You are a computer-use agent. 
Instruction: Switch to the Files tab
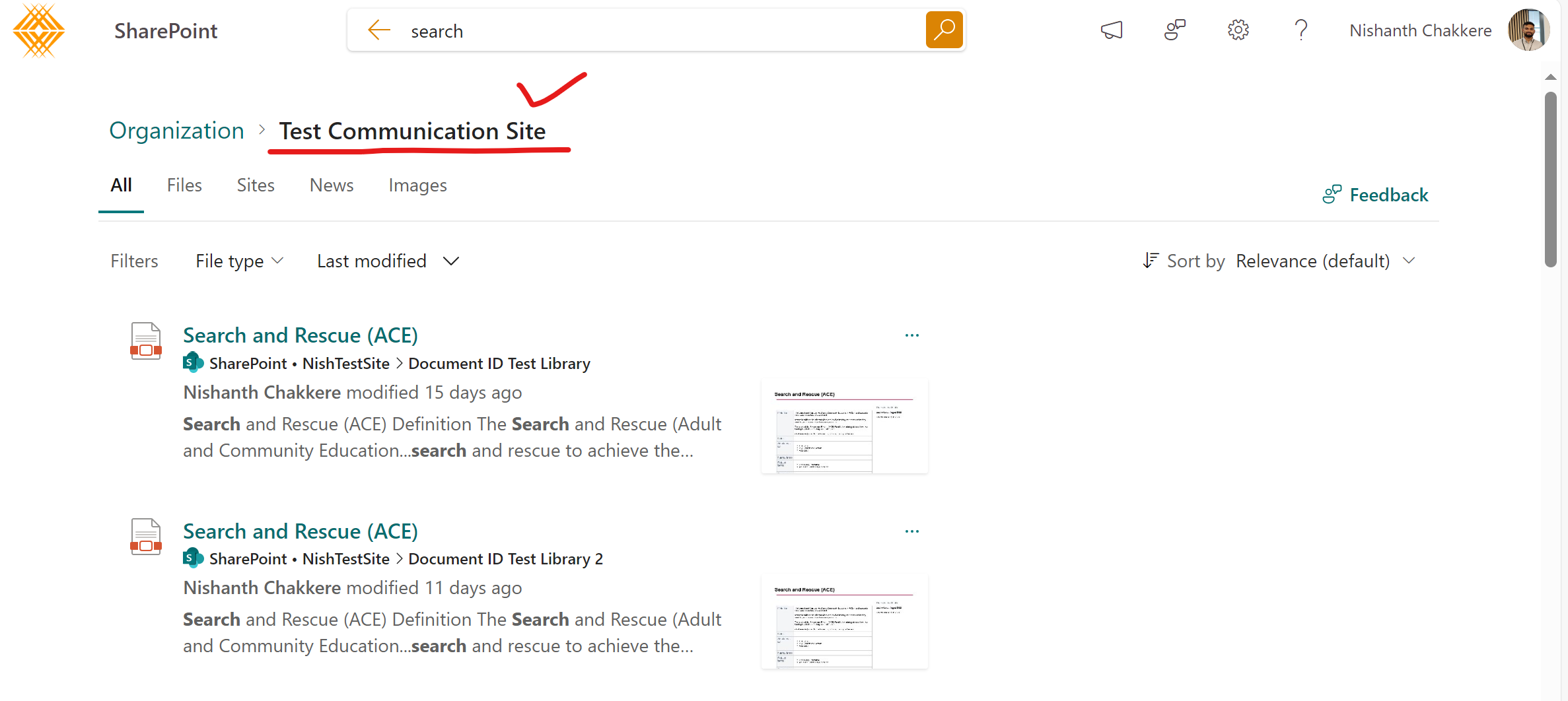pos(184,185)
